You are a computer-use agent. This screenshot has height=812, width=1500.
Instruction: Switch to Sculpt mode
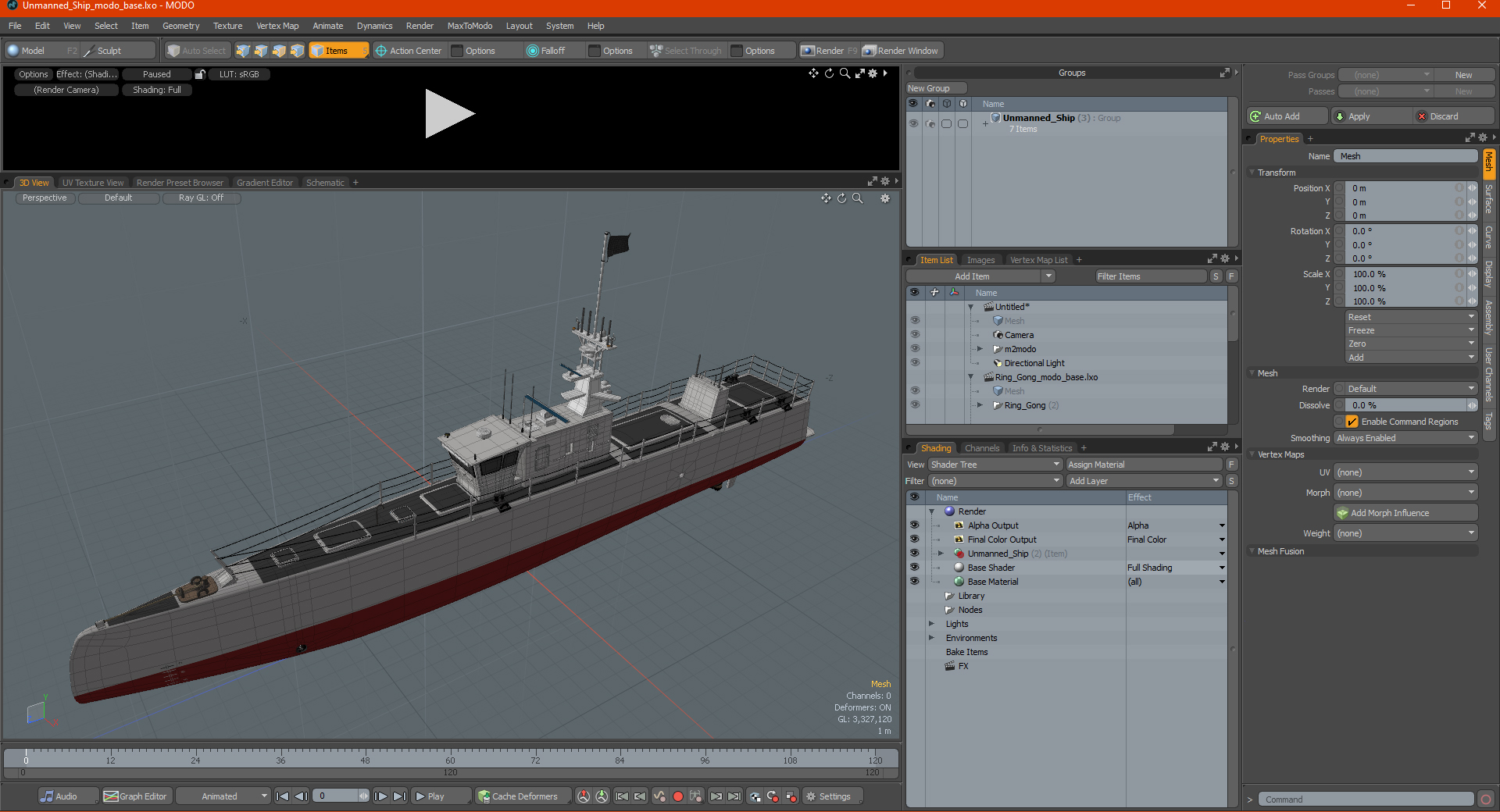pos(118,51)
